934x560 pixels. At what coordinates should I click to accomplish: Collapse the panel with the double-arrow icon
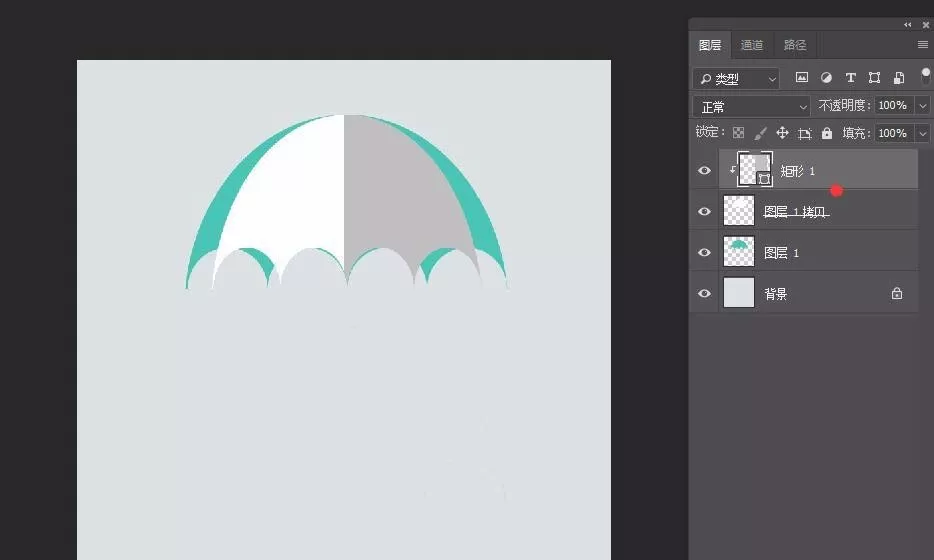(907, 24)
